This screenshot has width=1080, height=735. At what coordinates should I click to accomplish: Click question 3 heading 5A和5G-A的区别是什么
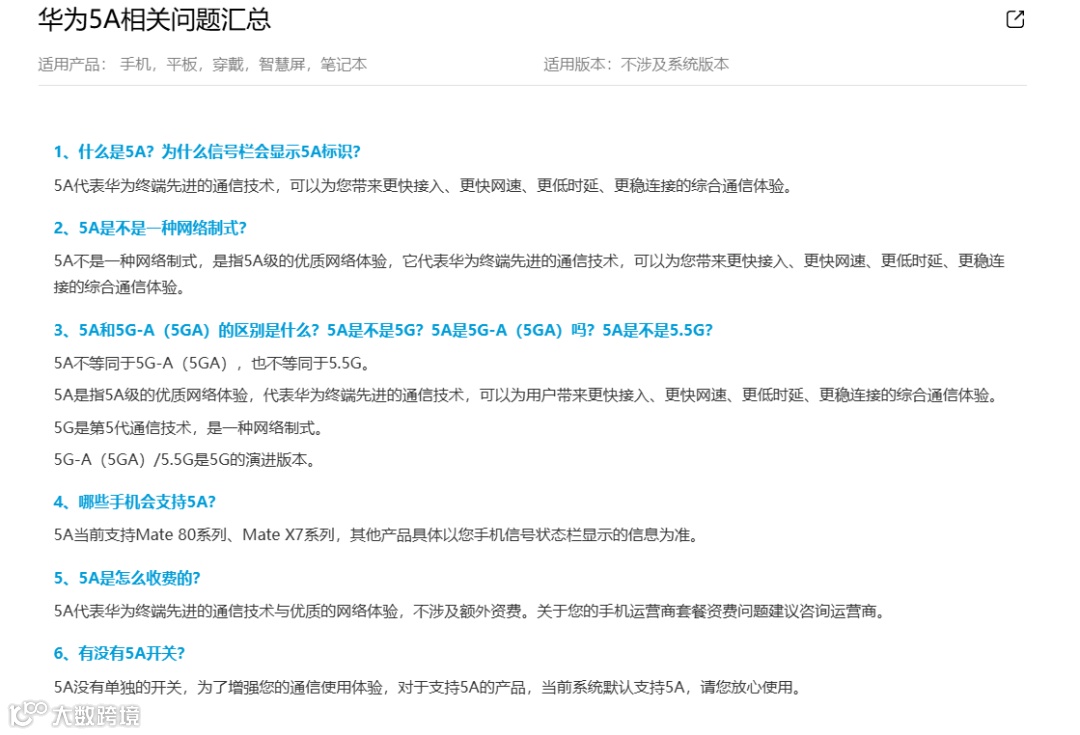coord(383,330)
